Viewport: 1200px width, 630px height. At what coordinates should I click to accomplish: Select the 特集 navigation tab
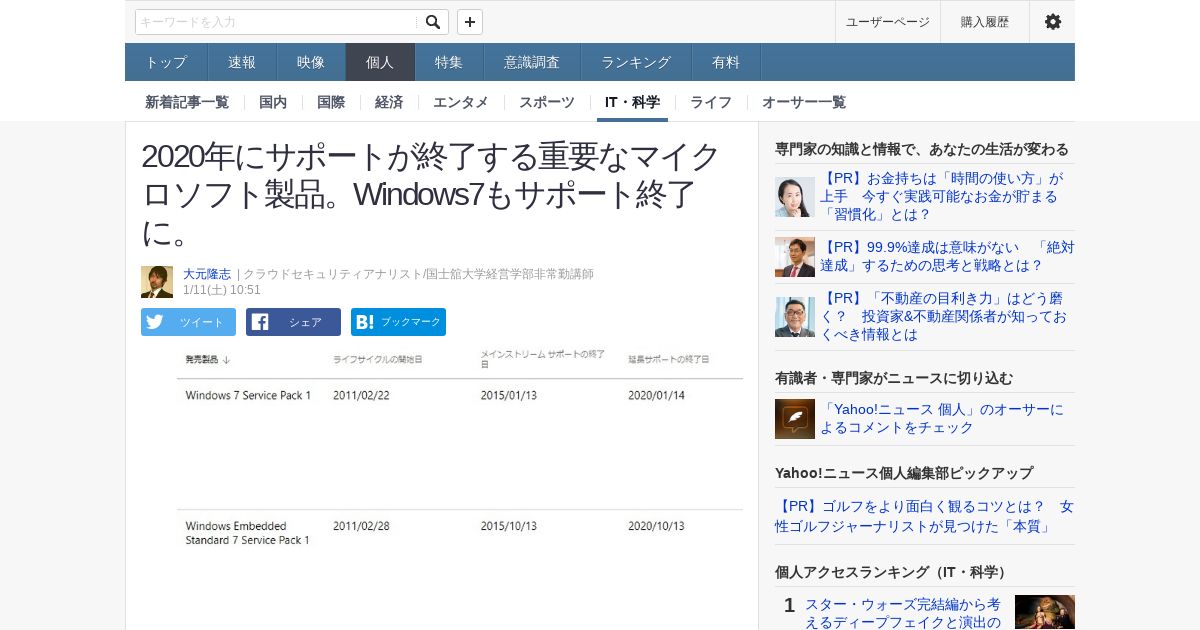(449, 62)
